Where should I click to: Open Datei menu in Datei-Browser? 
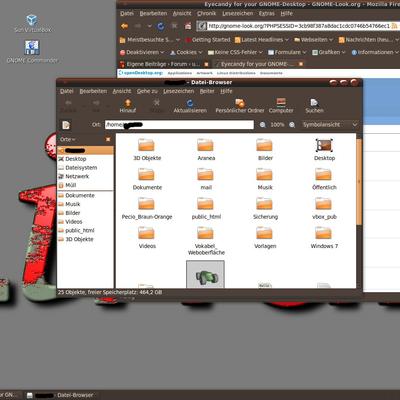[67, 91]
